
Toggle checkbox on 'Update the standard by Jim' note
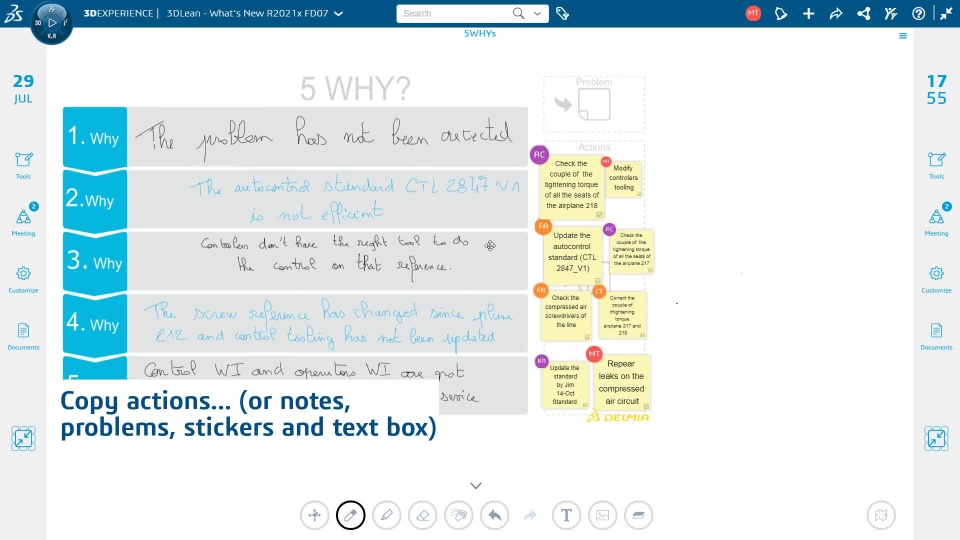[585, 405]
